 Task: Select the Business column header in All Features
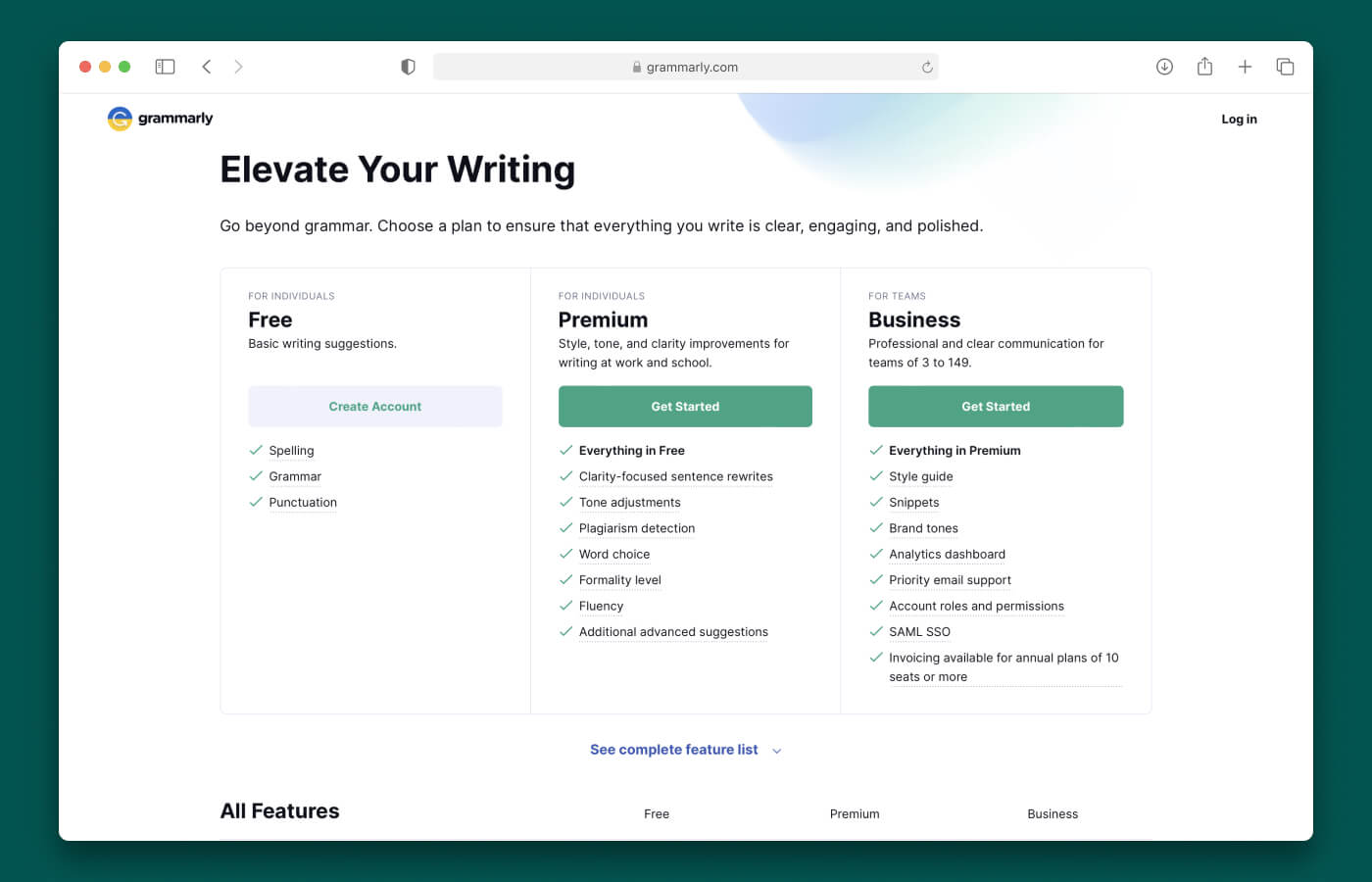click(x=1053, y=813)
